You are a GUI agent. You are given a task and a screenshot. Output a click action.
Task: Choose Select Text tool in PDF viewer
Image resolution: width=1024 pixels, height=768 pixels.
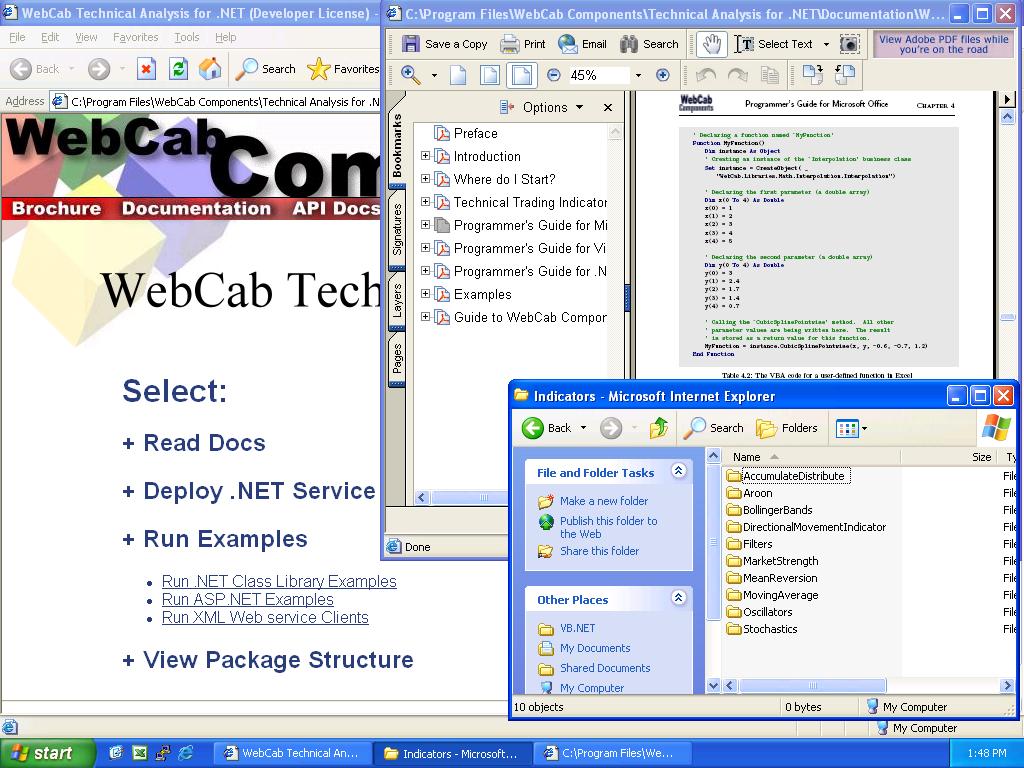774,44
